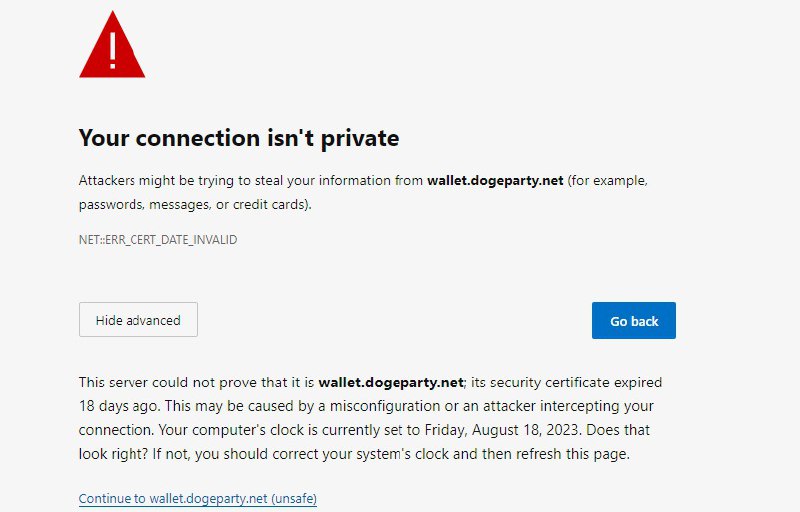
Task: Click the NET::ERR_CERT_DATE_INVALID error code
Action: tap(158, 240)
